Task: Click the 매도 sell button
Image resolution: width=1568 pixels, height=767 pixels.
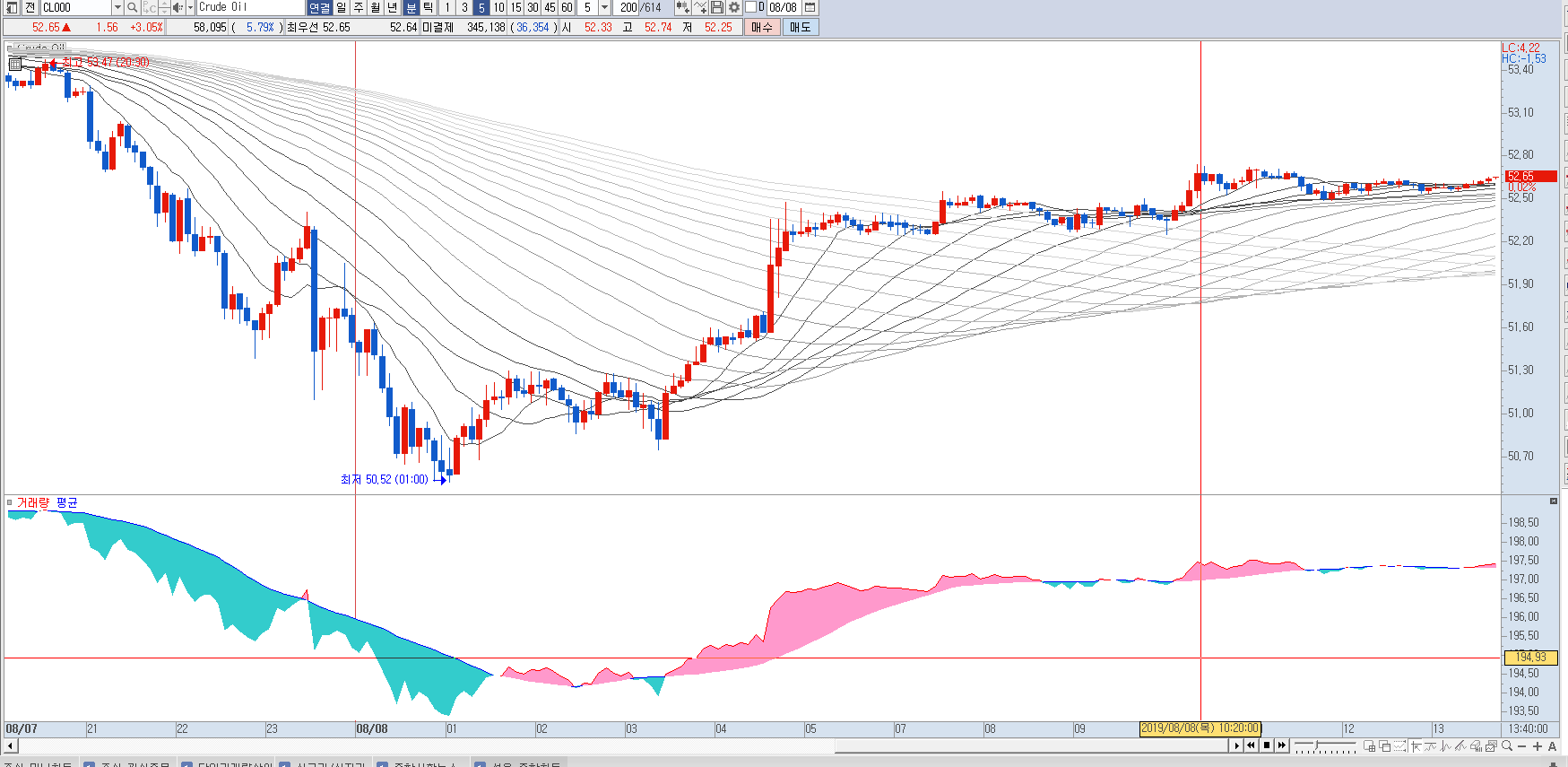Action: tap(800, 27)
